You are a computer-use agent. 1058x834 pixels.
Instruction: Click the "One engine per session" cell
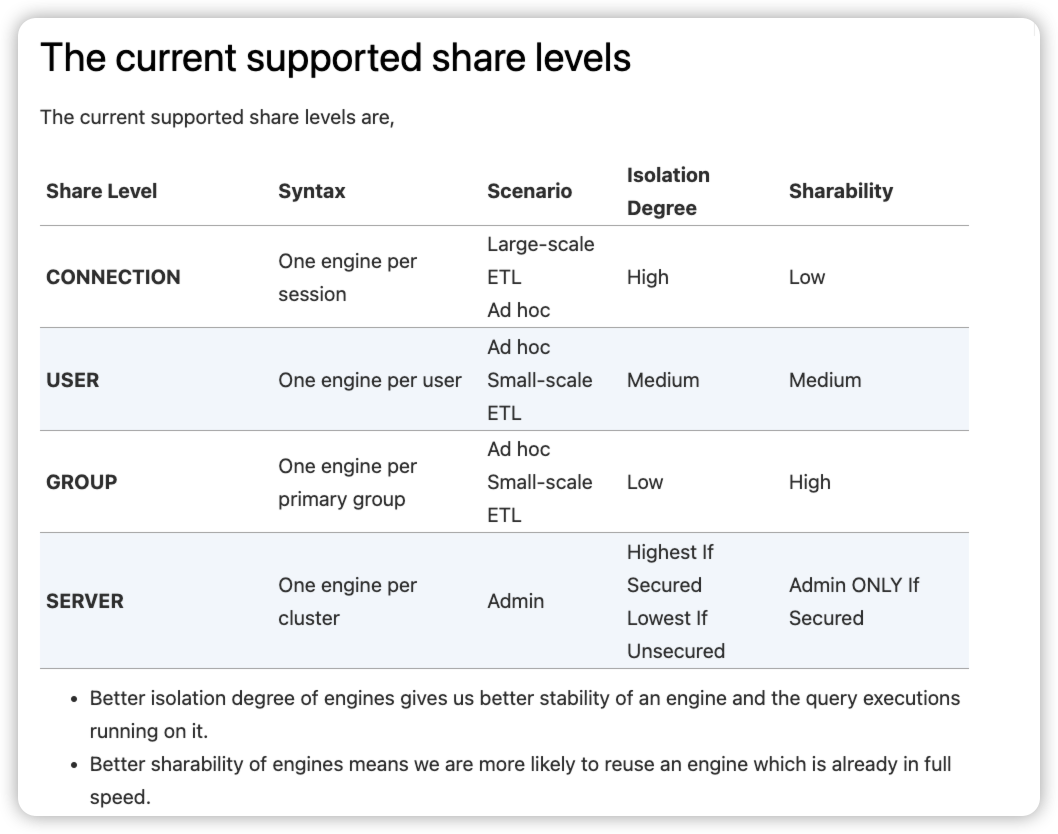347,277
